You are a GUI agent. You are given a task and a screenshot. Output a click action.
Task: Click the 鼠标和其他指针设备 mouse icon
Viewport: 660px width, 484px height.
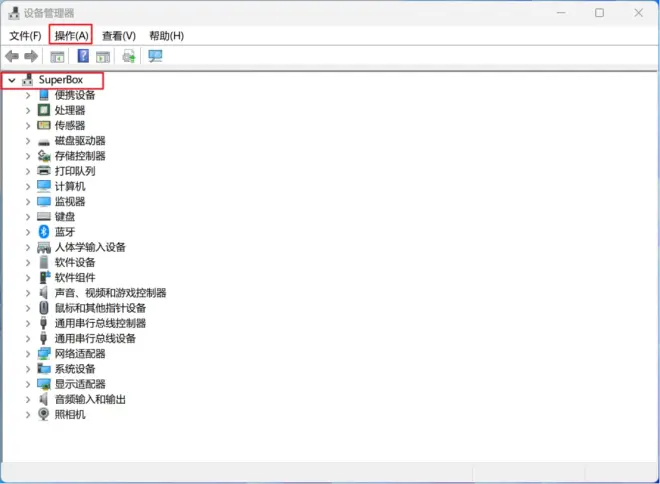pyautogui.click(x=44, y=308)
